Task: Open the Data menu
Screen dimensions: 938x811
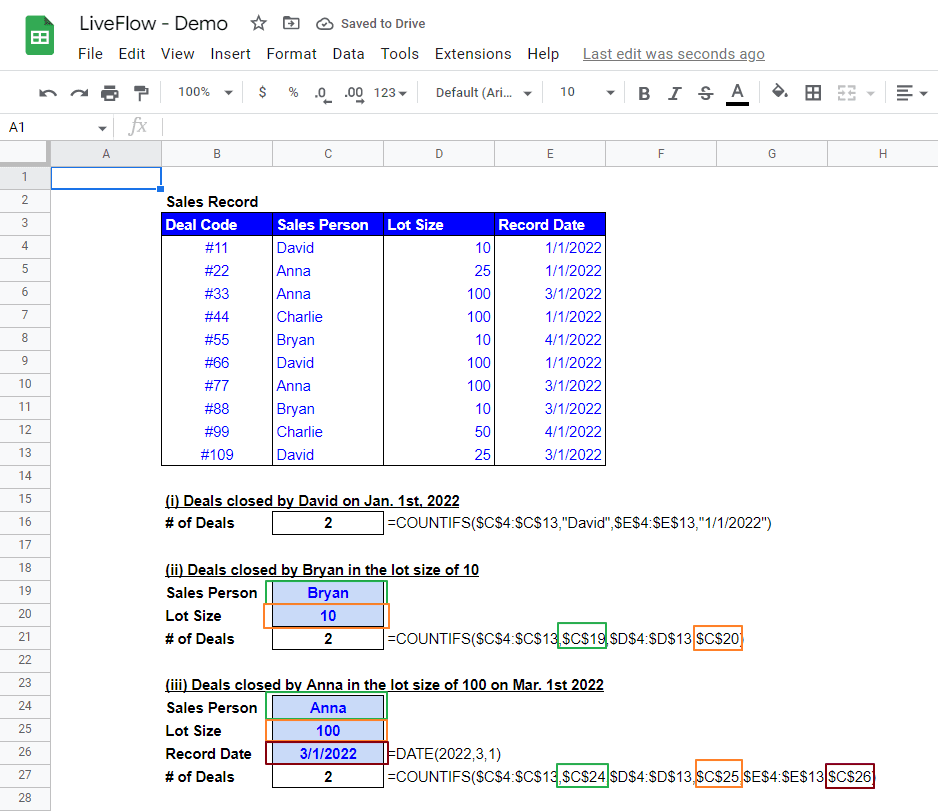Action: pos(348,54)
